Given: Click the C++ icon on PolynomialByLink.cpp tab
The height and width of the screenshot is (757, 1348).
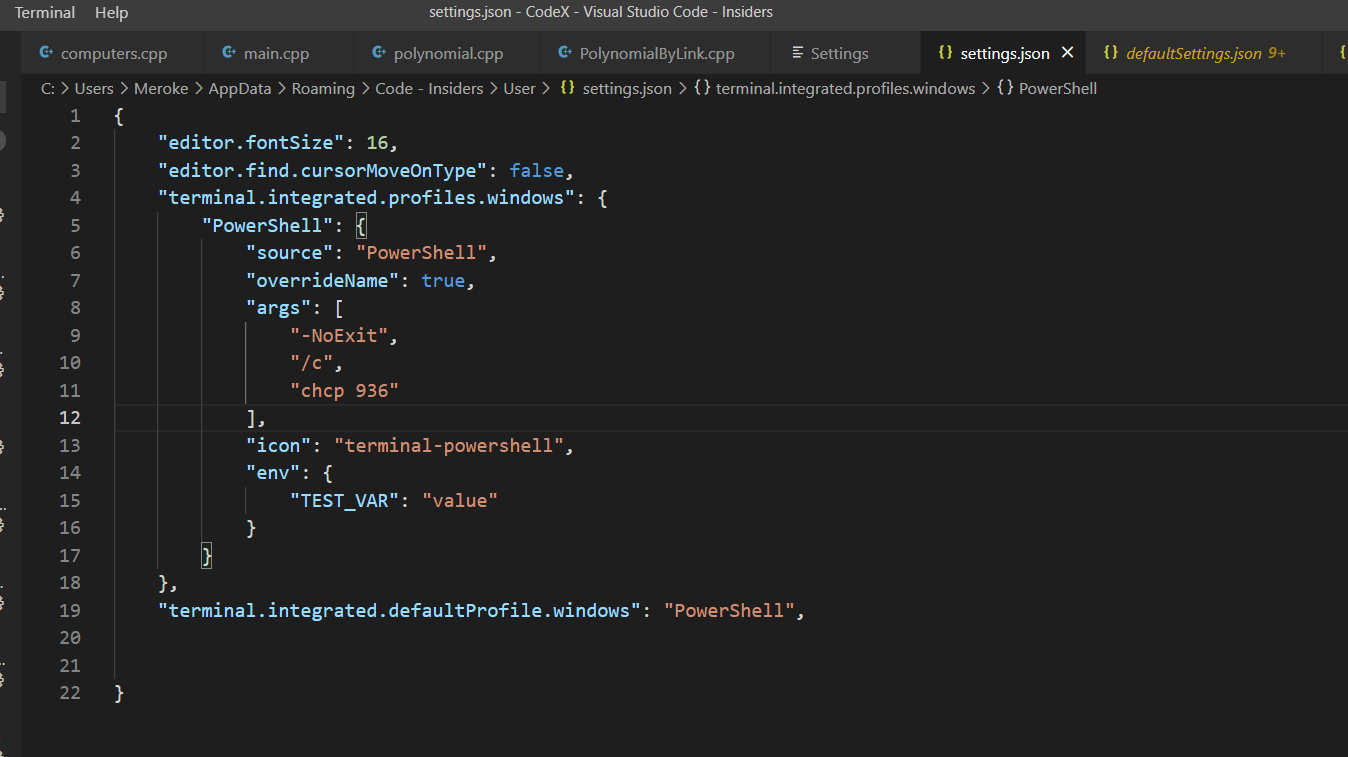Looking at the screenshot, I should 563,53.
